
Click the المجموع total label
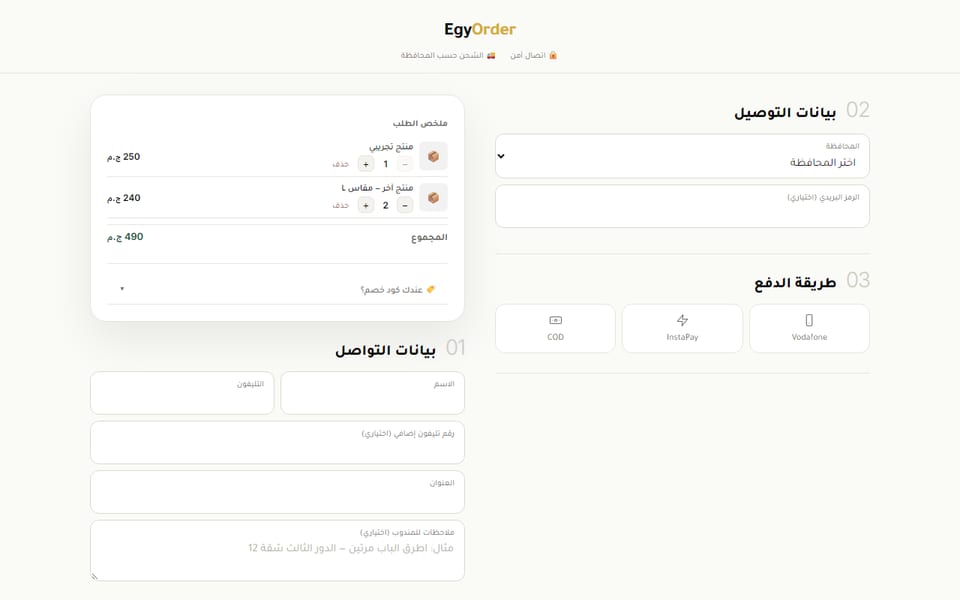click(x=429, y=237)
